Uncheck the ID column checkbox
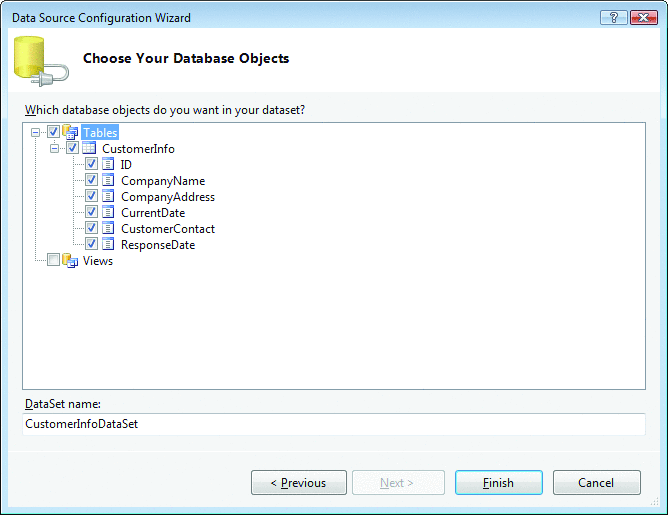668x515 pixels. click(x=91, y=164)
